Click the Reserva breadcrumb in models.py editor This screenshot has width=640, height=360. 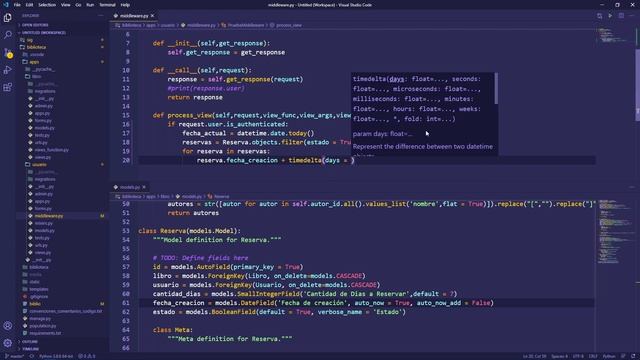point(222,197)
